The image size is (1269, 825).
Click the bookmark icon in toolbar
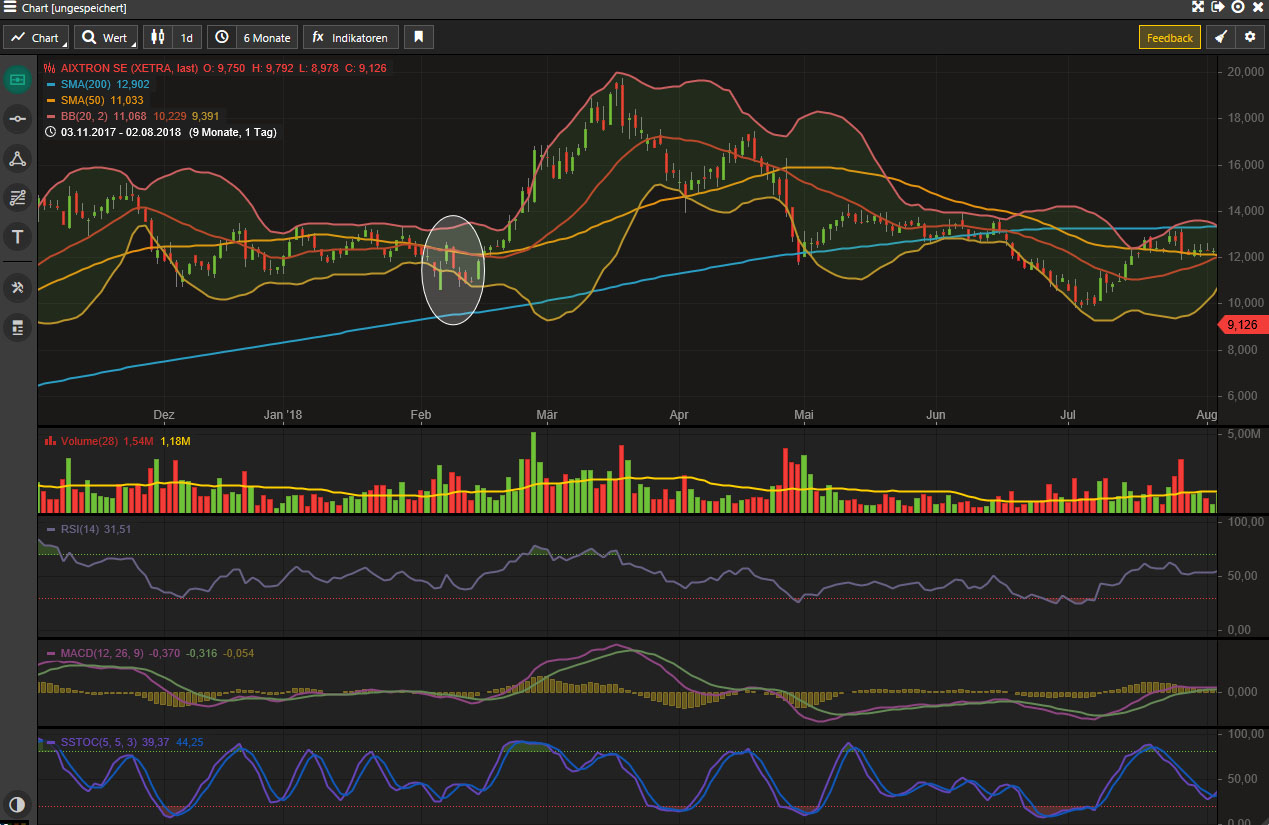click(419, 38)
